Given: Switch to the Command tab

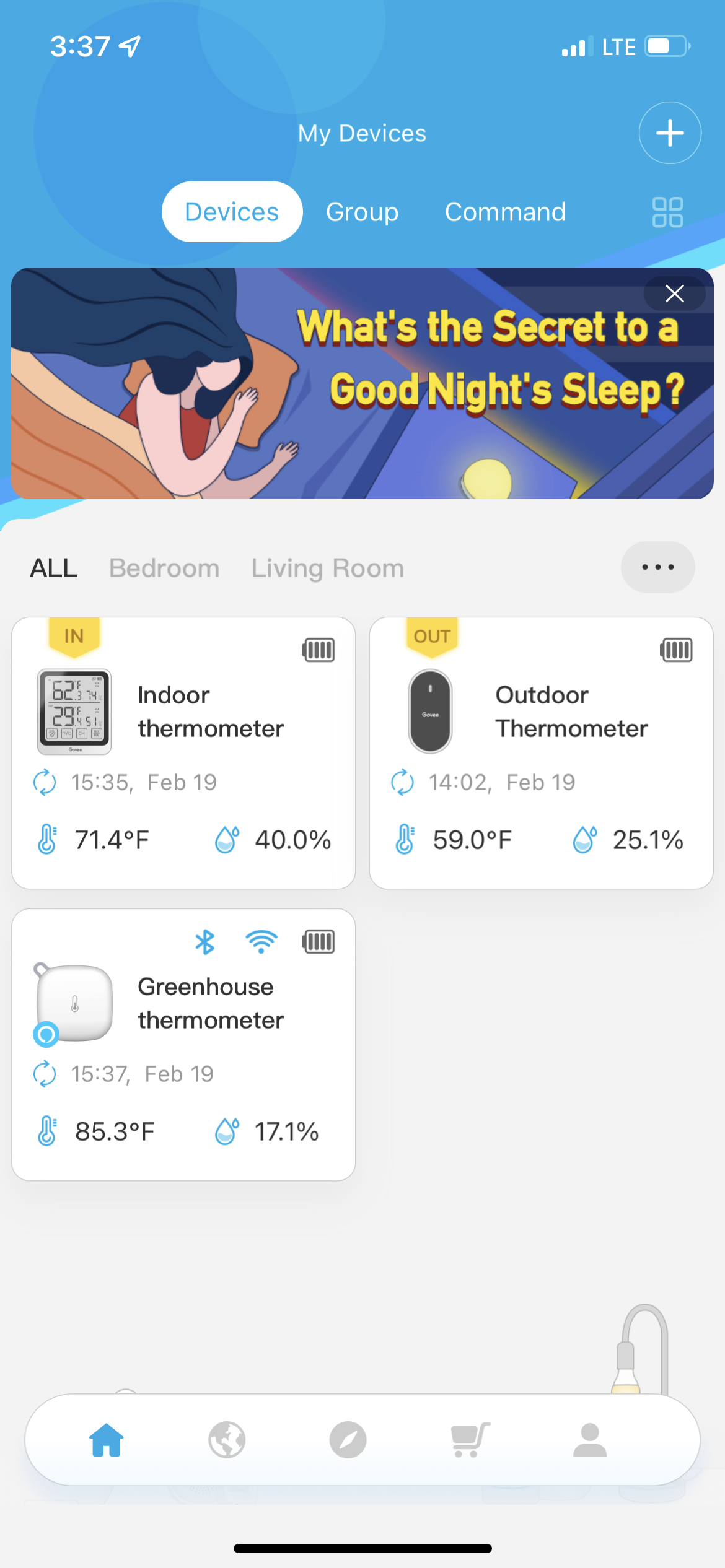Looking at the screenshot, I should (505, 212).
